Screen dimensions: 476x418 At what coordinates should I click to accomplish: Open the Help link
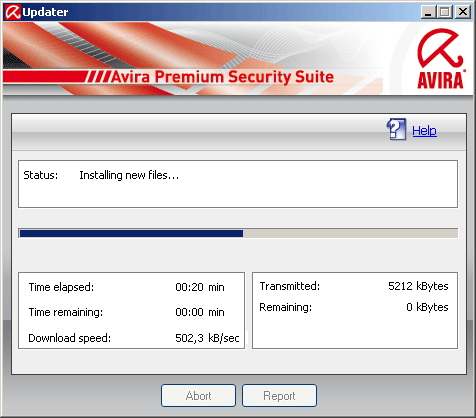(x=424, y=131)
